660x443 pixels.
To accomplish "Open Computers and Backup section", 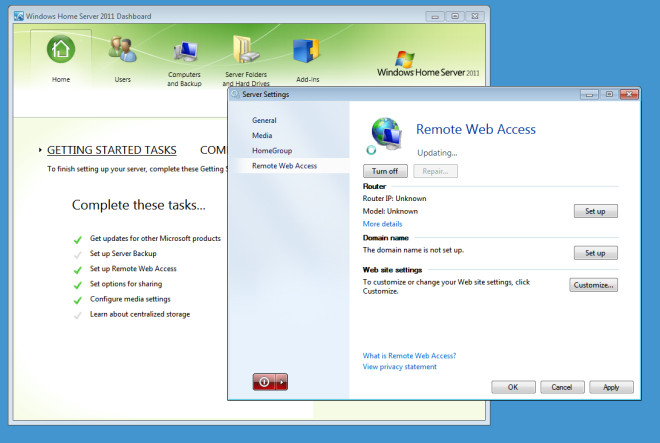I will pyautogui.click(x=184, y=62).
